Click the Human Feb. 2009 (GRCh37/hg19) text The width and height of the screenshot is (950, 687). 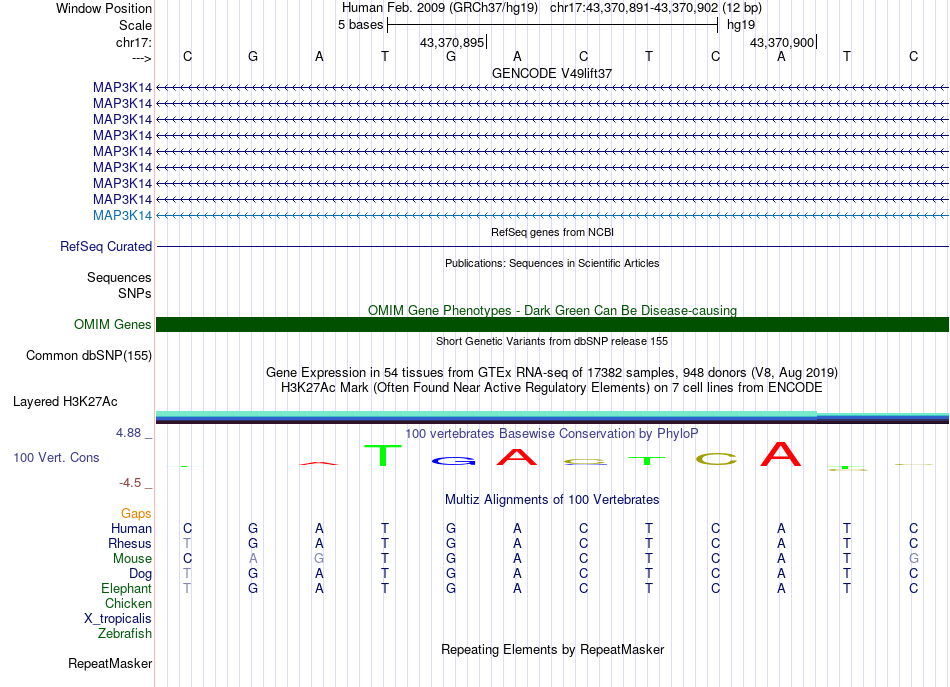[x=440, y=8]
